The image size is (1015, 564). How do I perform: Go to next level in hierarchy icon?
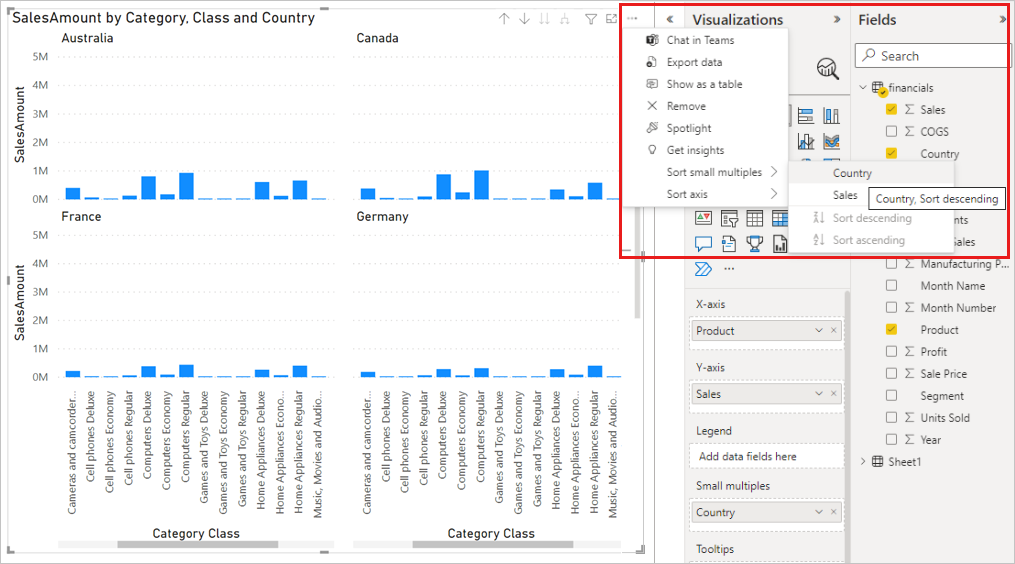(x=544, y=19)
